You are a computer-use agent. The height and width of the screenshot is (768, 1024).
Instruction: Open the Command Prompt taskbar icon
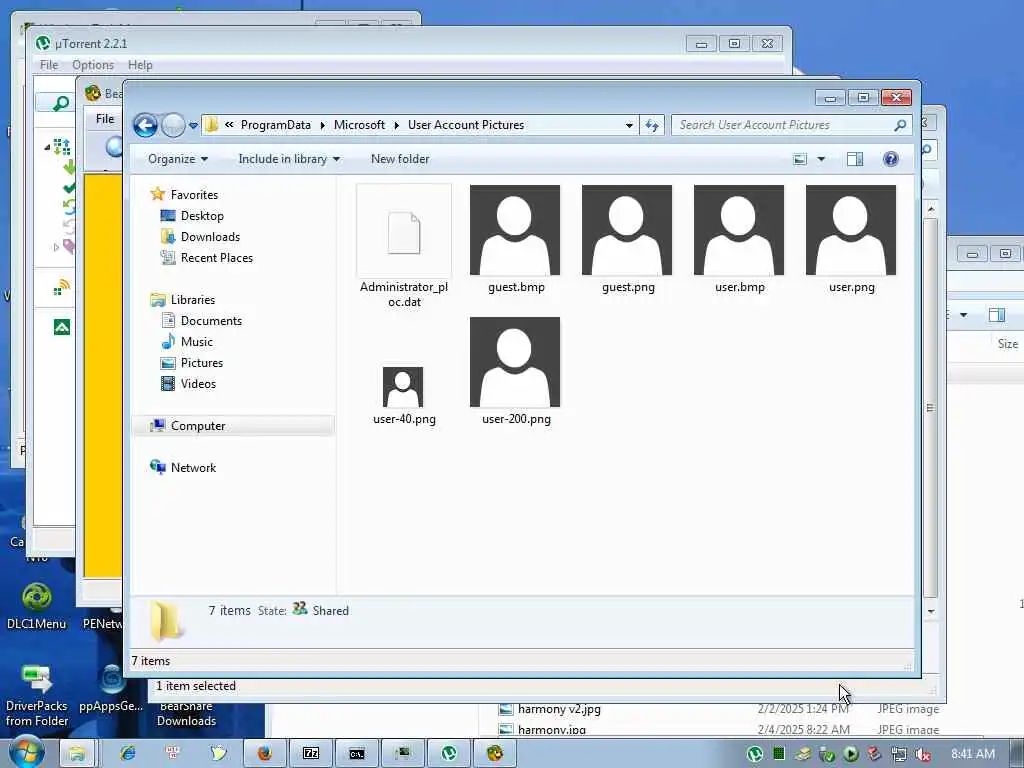click(x=357, y=754)
